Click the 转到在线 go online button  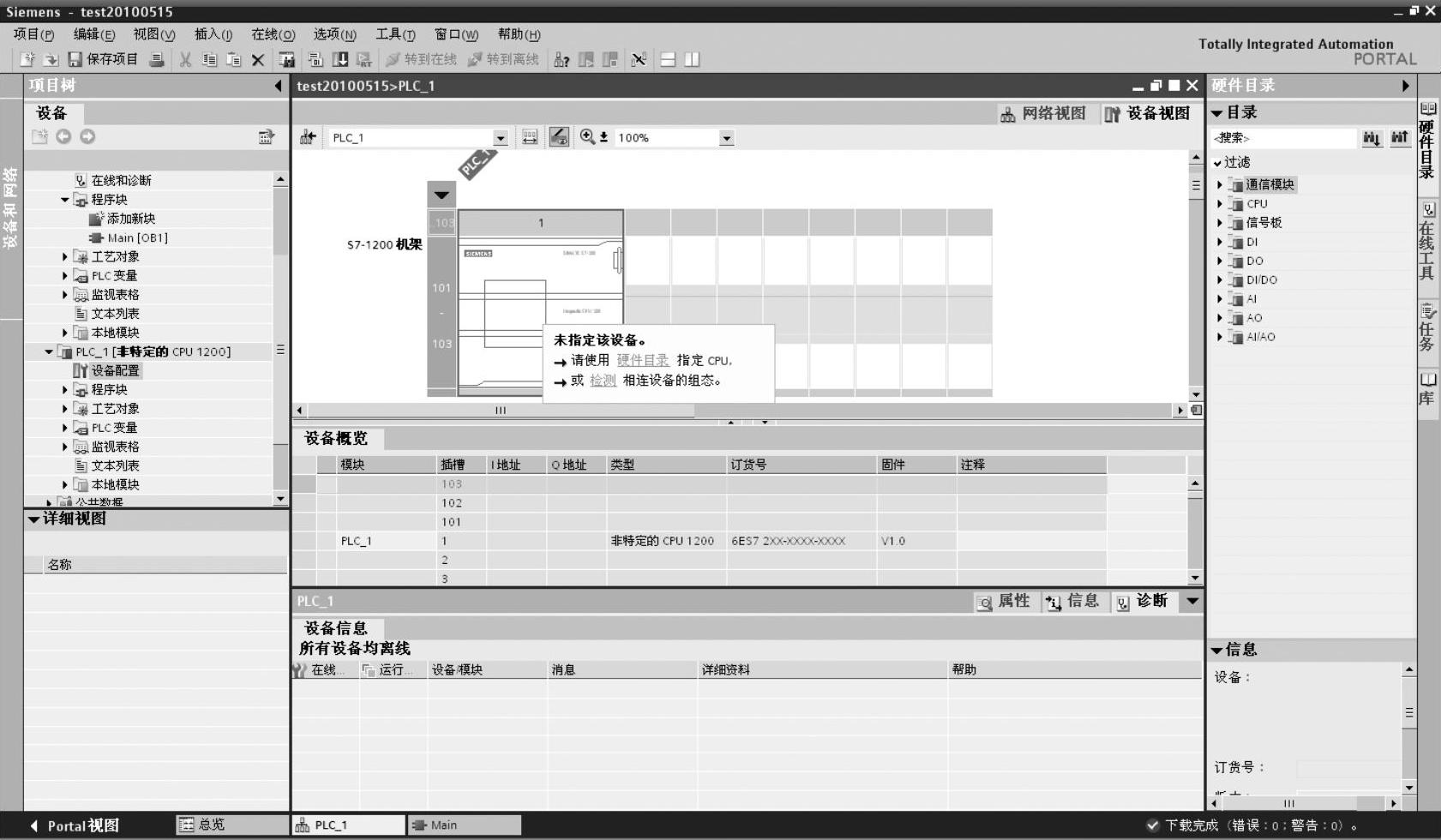pyautogui.click(x=421, y=59)
